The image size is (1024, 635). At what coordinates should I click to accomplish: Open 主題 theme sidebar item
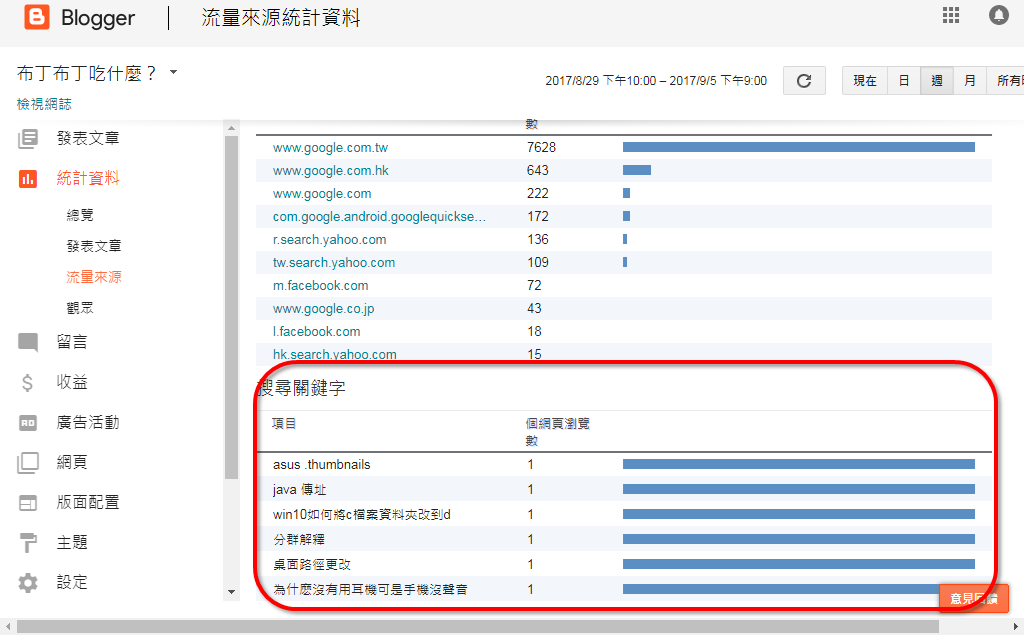click(72, 542)
